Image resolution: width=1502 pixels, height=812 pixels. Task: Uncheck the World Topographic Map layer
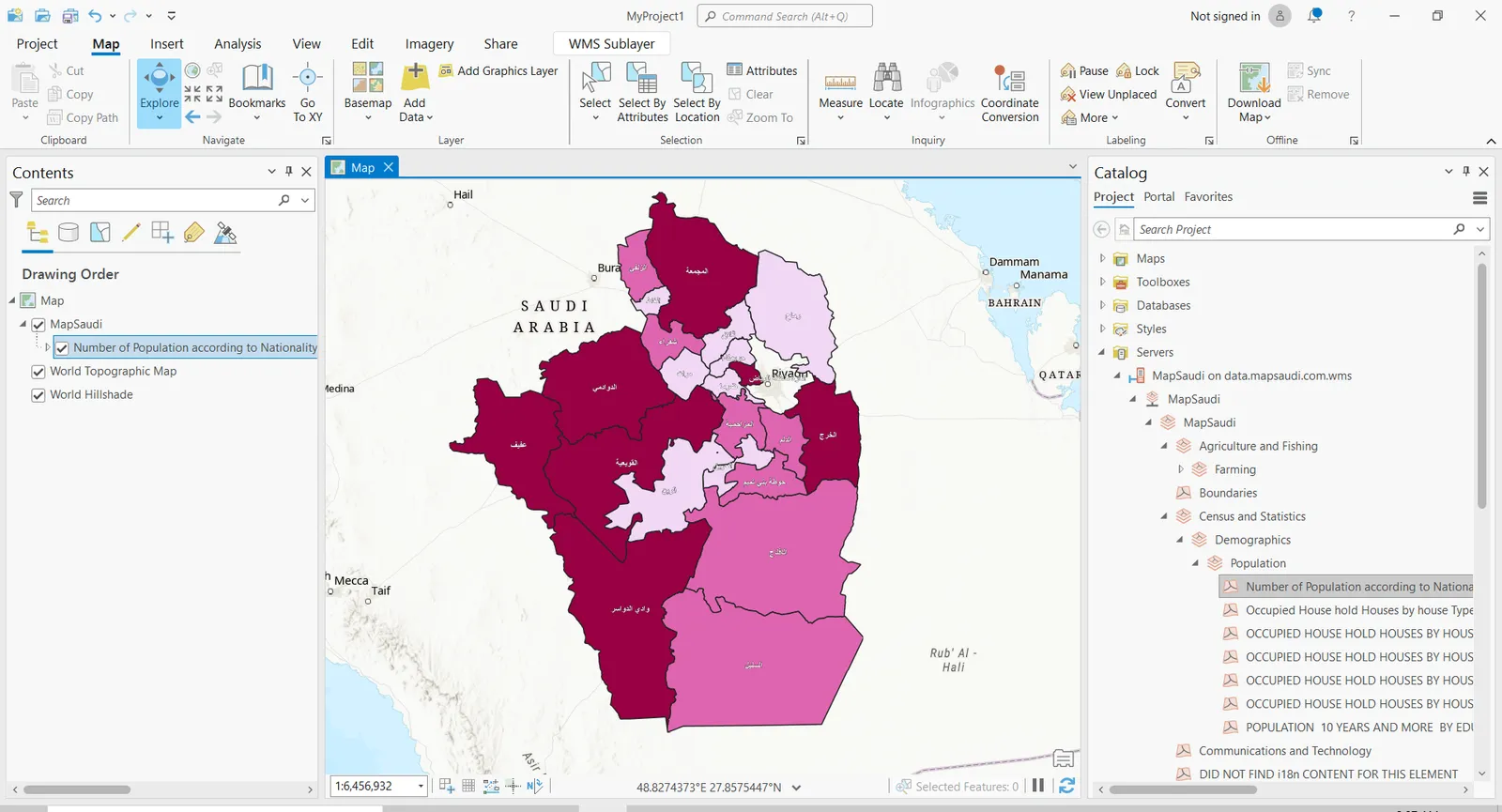pos(38,372)
